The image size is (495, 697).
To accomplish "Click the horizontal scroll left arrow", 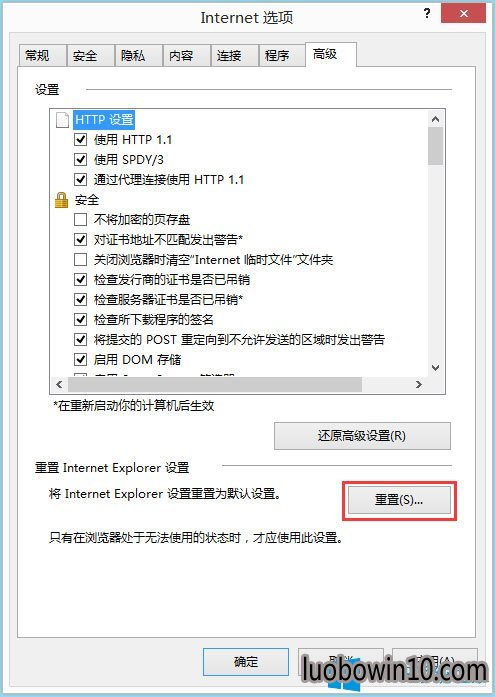I will 59,384.
